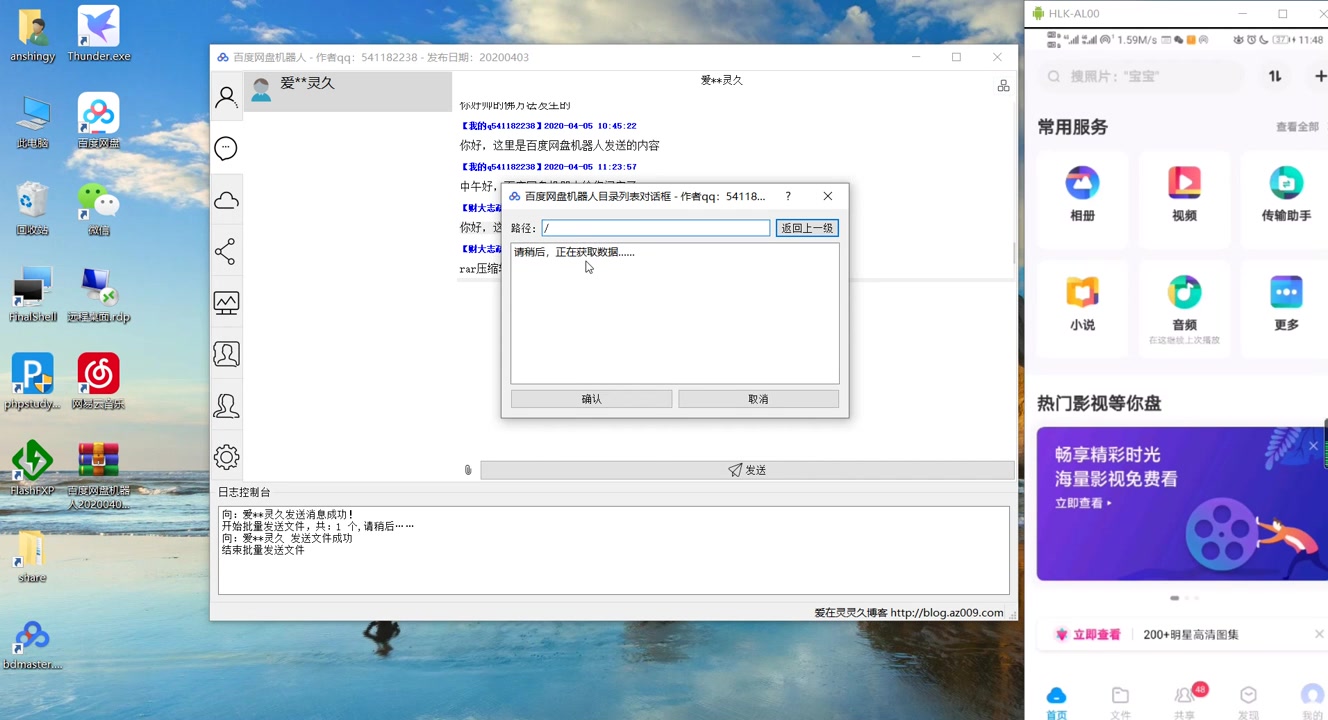Image resolution: width=1328 pixels, height=720 pixels.
Task: Click the 此电脑 desktop icon
Action: coord(33,121)
